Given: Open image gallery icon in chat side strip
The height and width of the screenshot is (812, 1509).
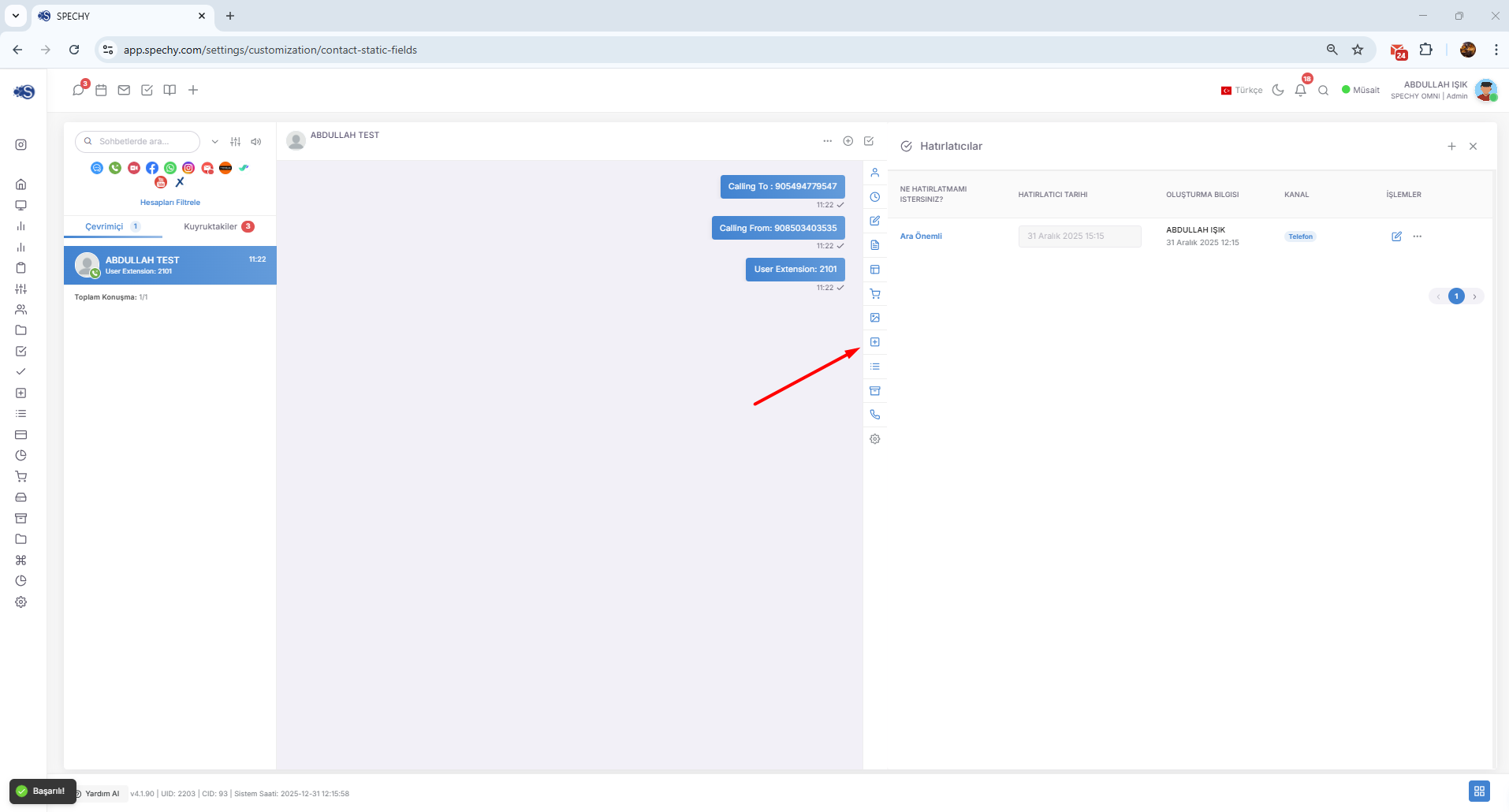Looking at the screenshot, I should [x=875, y=318].
